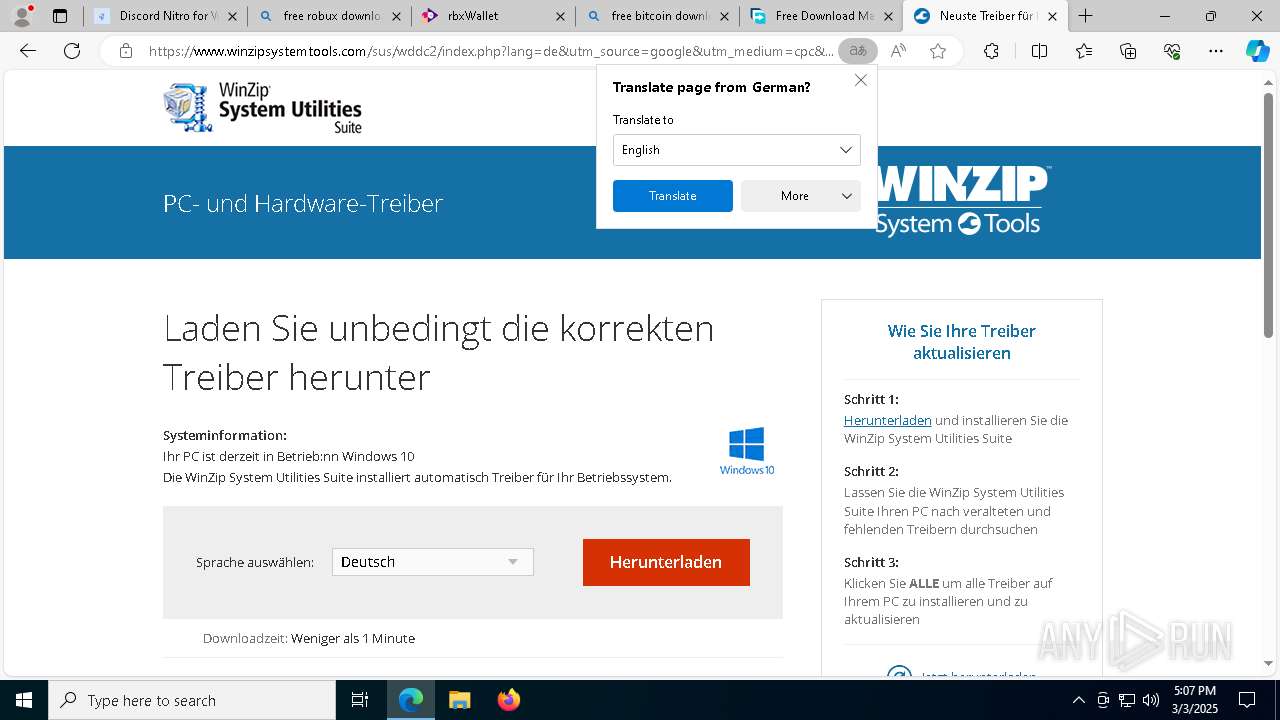Open the notification center
This screenshot has width=1280, height=720.
click(1247, 700)
